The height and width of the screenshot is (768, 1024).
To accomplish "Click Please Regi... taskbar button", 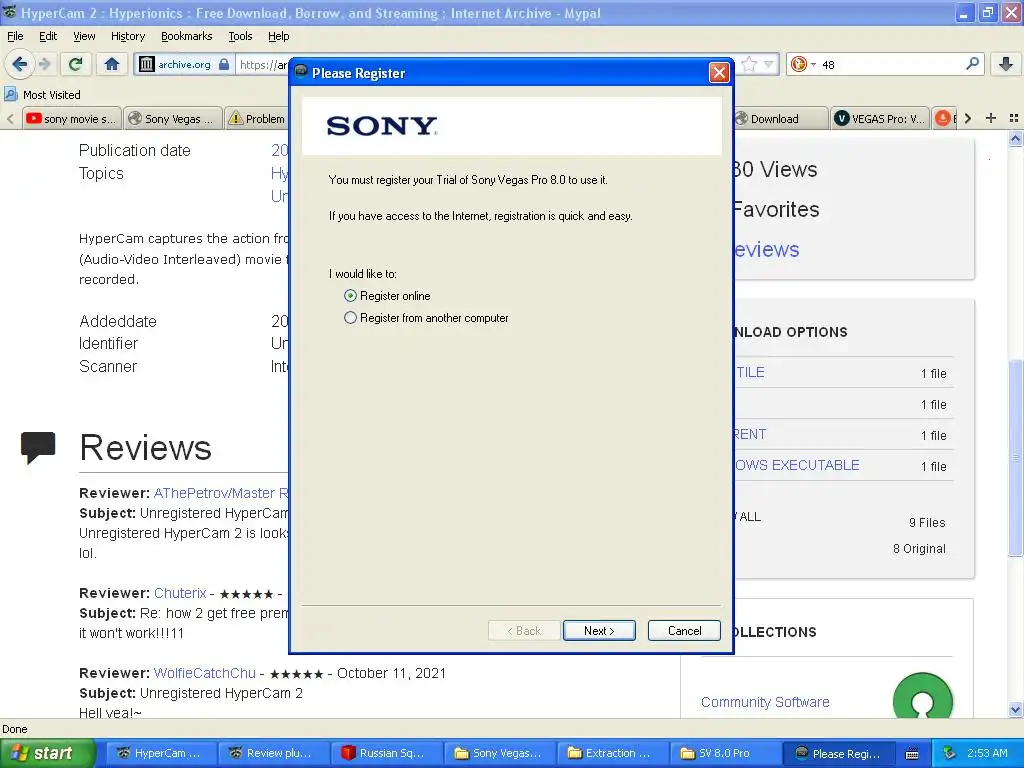I will 837,753.
